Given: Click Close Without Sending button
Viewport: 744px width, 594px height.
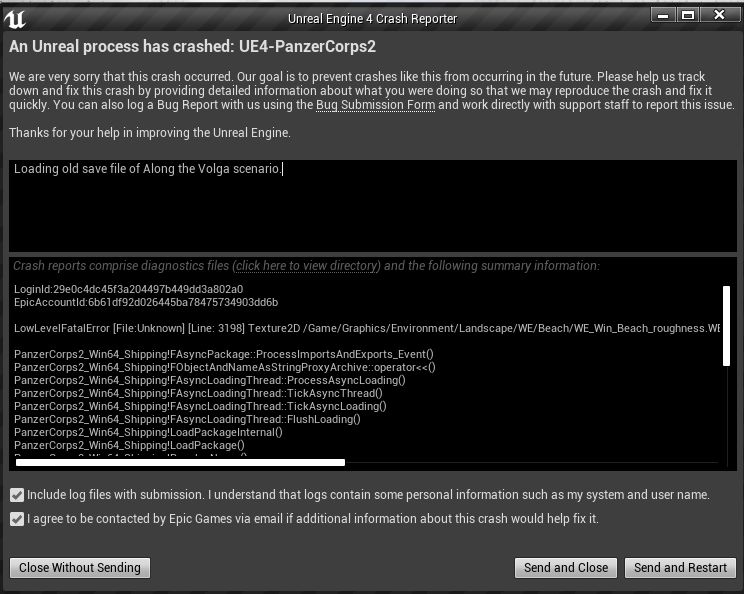Looking at the screenshot, I should point(80,568).
